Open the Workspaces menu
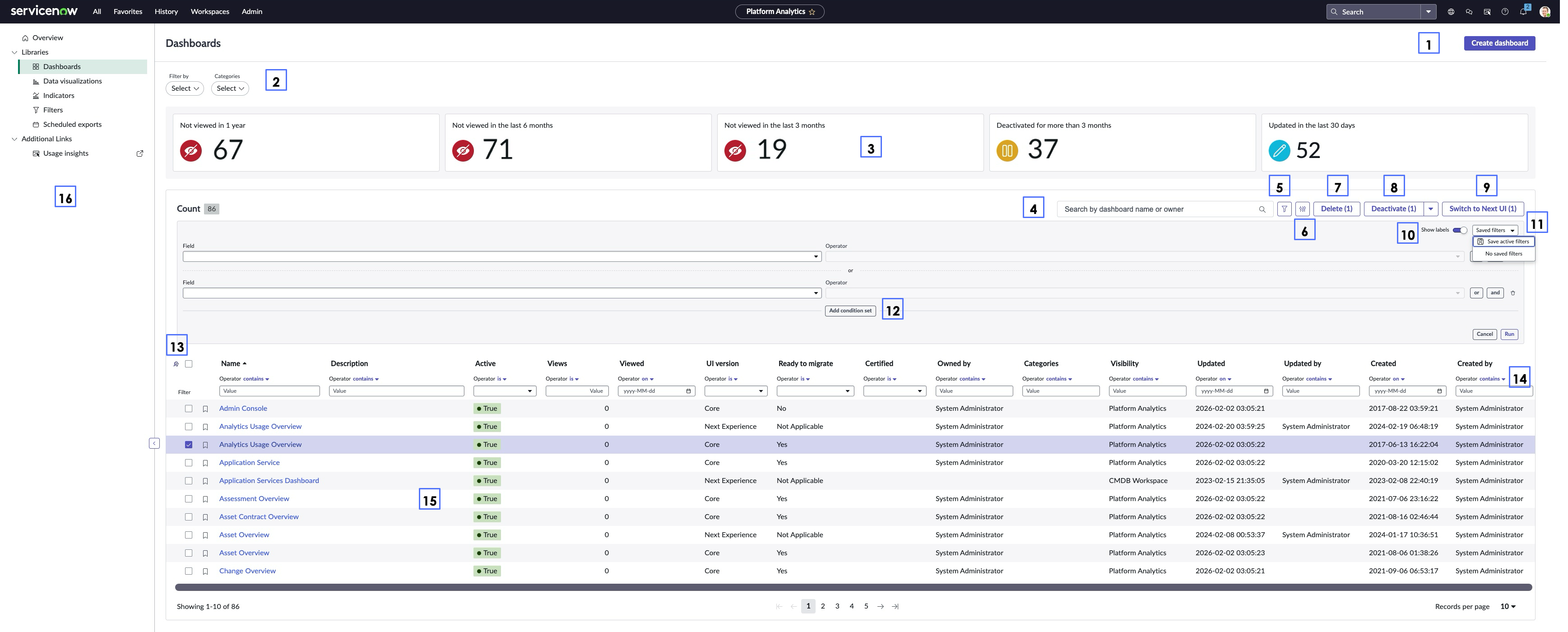1568x632 pixels. tap(210, 12)
